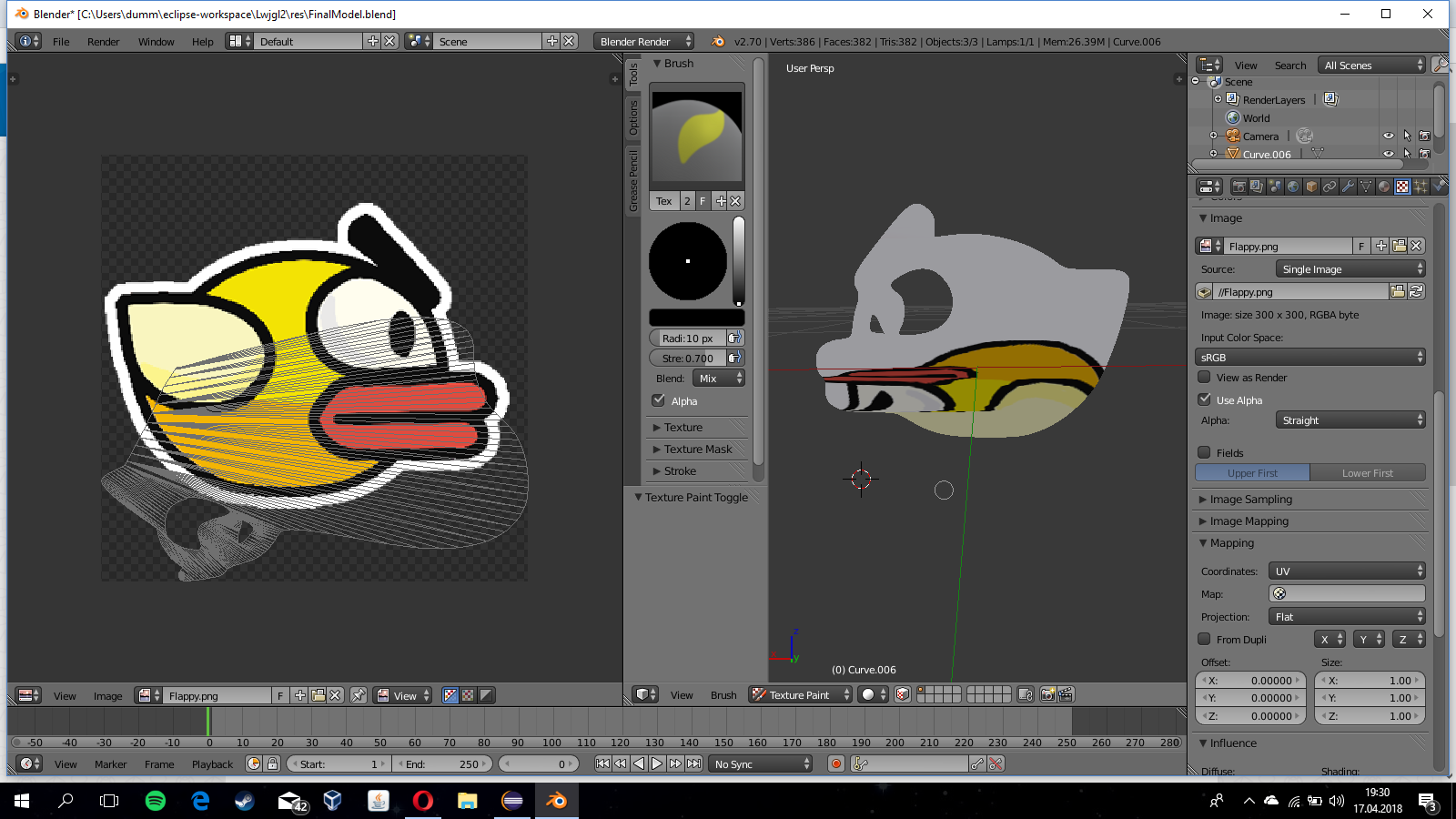1456x819 pixels.
Task: Open the File menu
Action: [x=61, y=42]
